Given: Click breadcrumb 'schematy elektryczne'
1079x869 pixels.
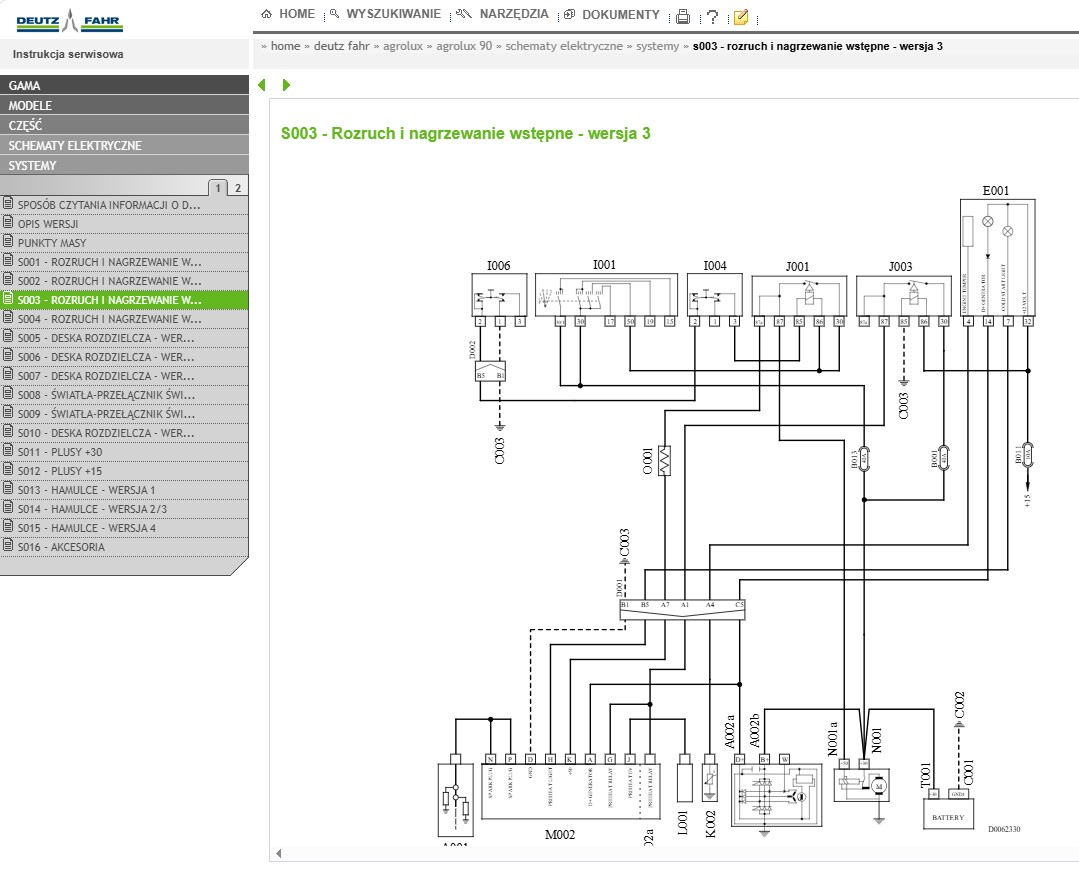Looking at the screenshot, I should point(564,46).
